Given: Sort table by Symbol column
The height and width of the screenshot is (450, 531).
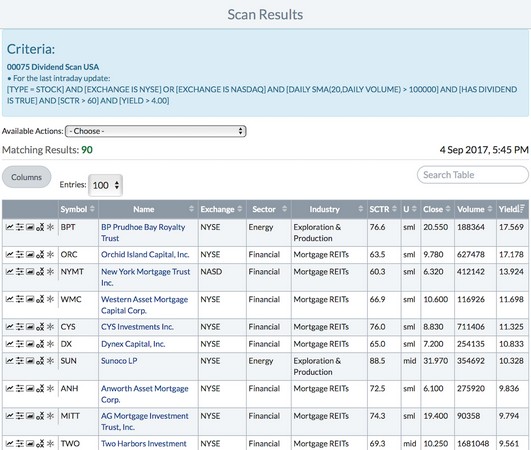Looking at the screenshot, I should [x=78, y=210].
